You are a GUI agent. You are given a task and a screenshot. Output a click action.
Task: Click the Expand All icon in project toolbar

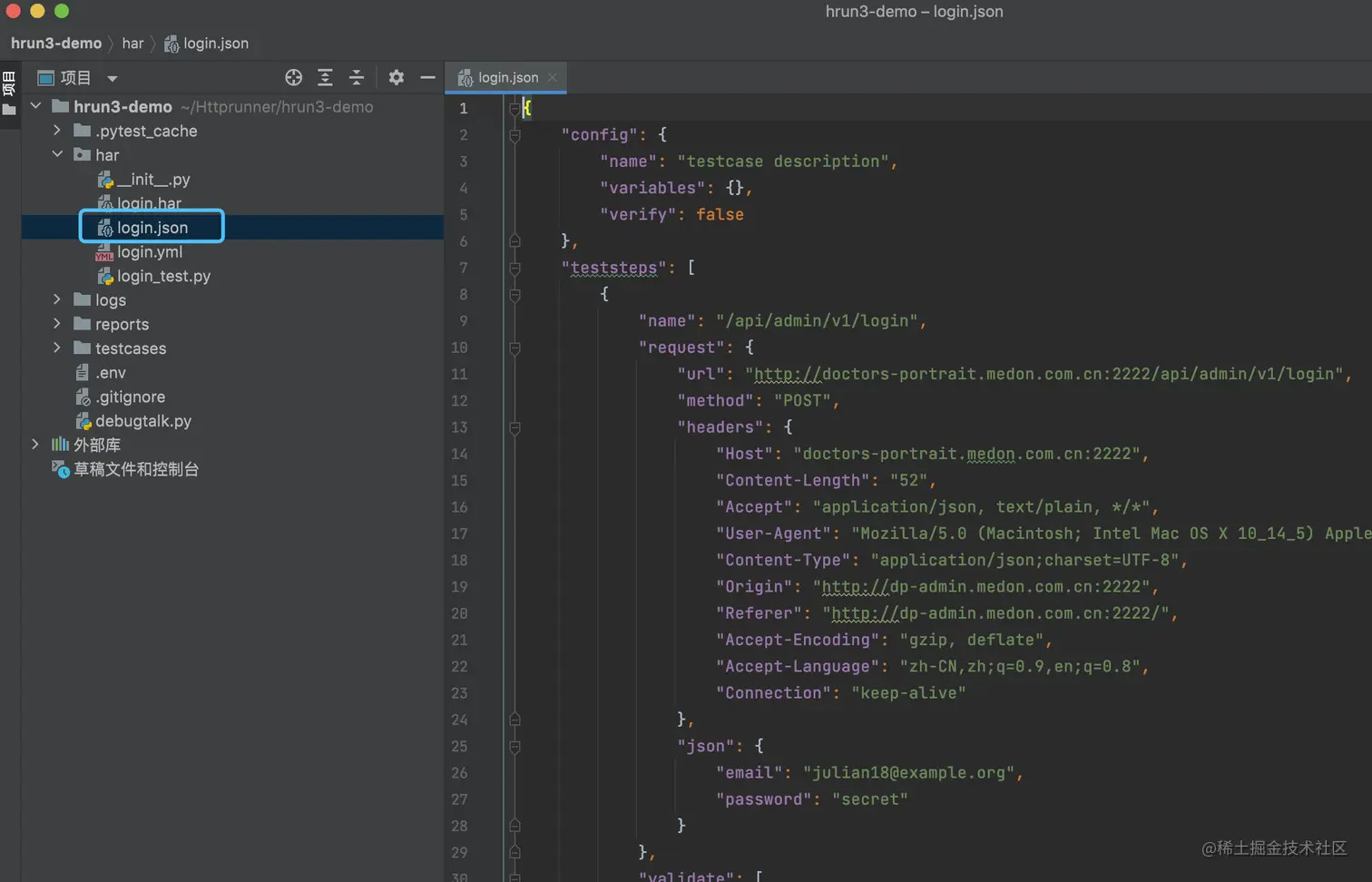click(325, 78)
